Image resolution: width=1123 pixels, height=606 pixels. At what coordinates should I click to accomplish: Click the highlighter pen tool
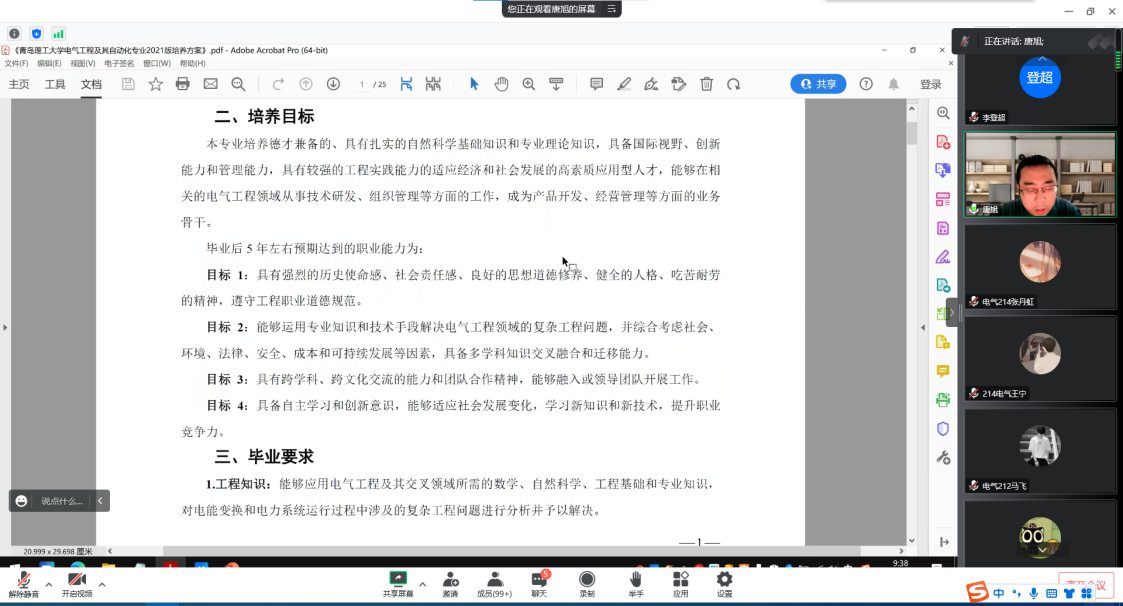(624, 84)
